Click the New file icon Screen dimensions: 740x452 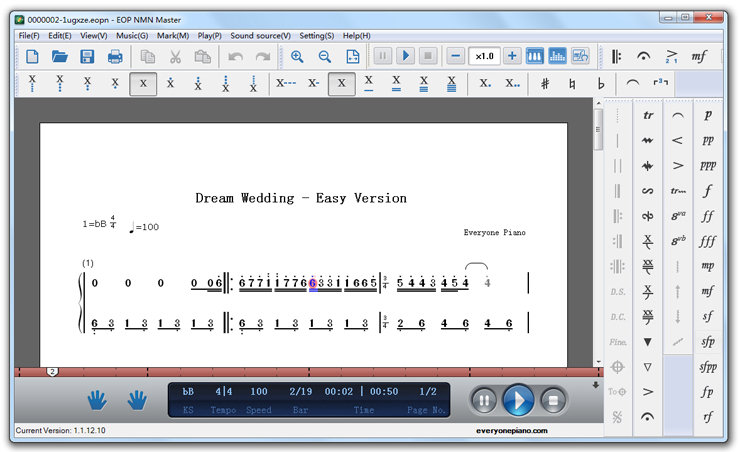point(32,57)
